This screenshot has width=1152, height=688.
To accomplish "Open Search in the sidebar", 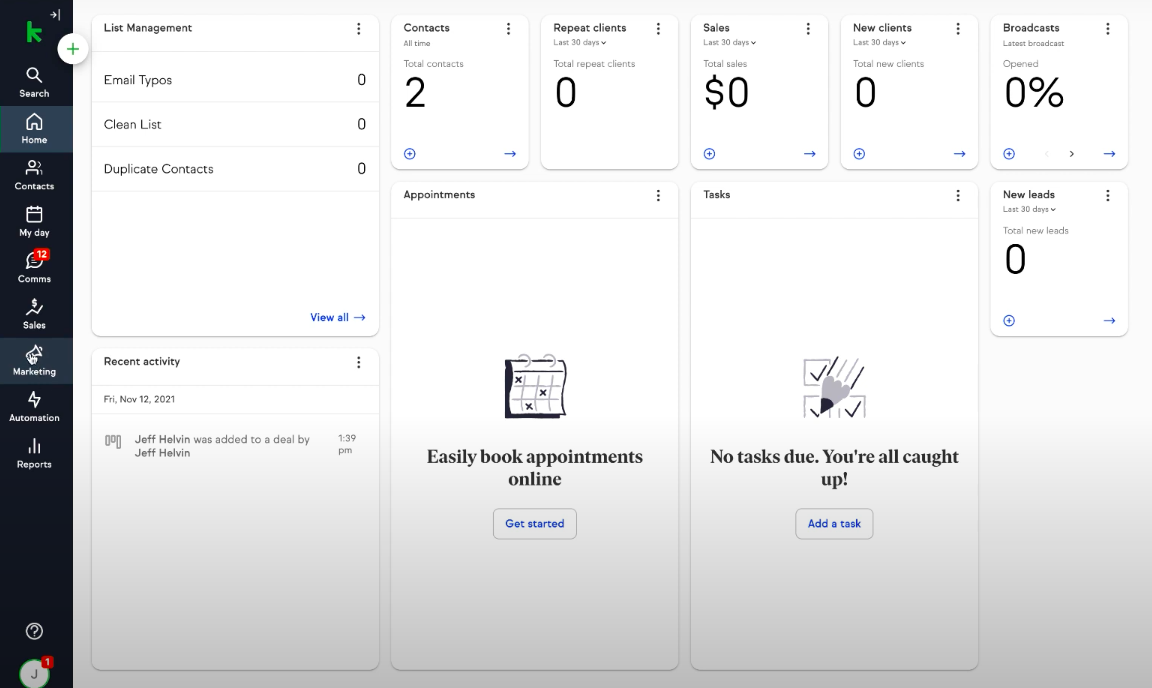I will point(34,82).
